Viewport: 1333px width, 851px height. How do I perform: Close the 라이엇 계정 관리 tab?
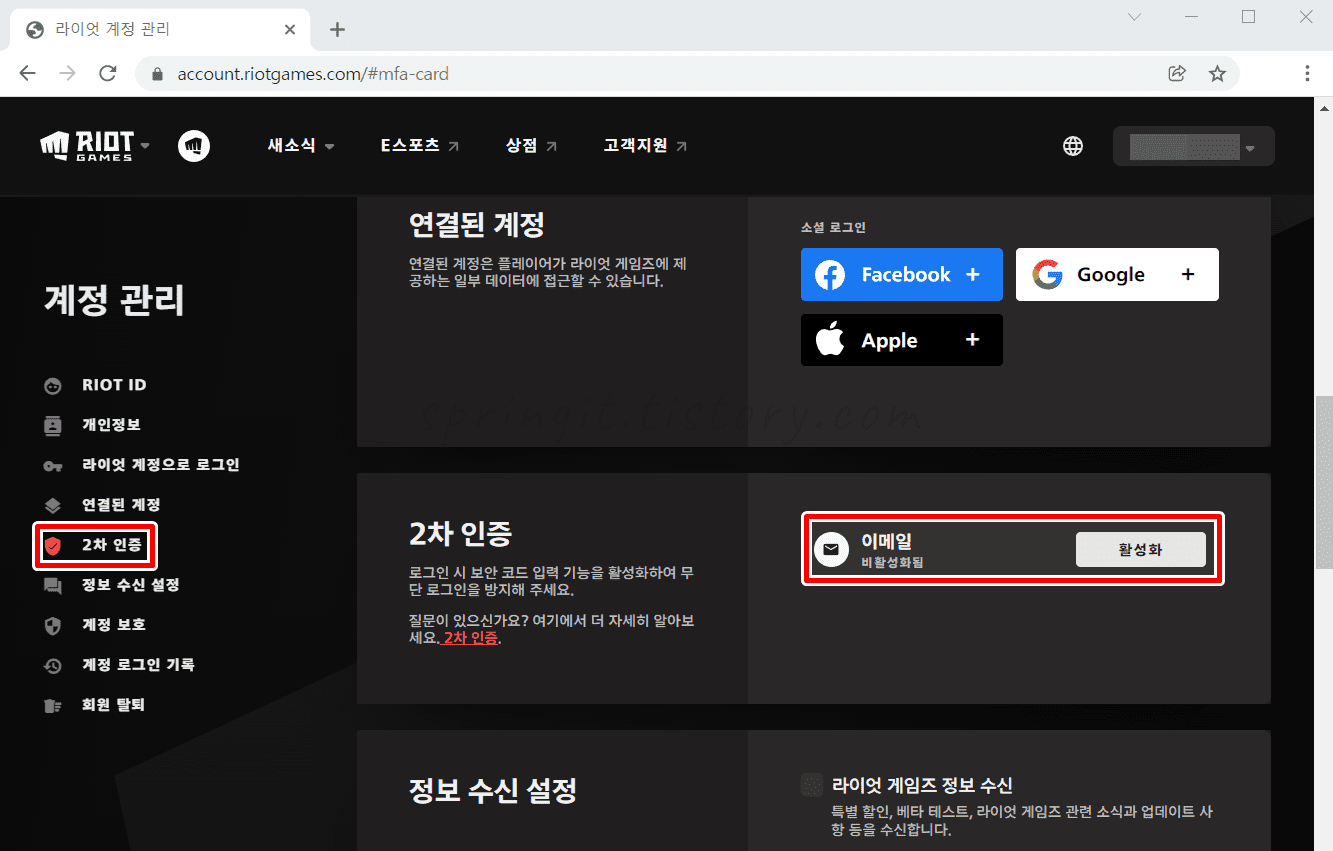(290, 29)
